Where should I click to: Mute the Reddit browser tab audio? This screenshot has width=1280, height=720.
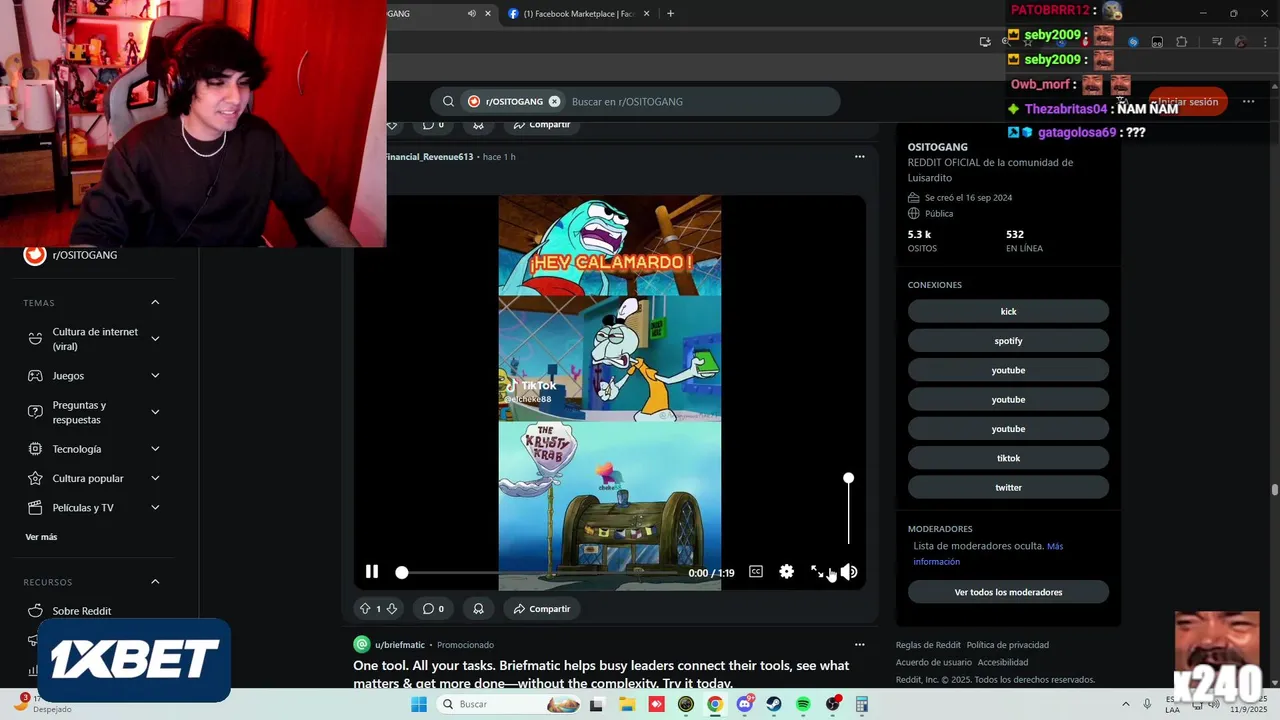471,13
